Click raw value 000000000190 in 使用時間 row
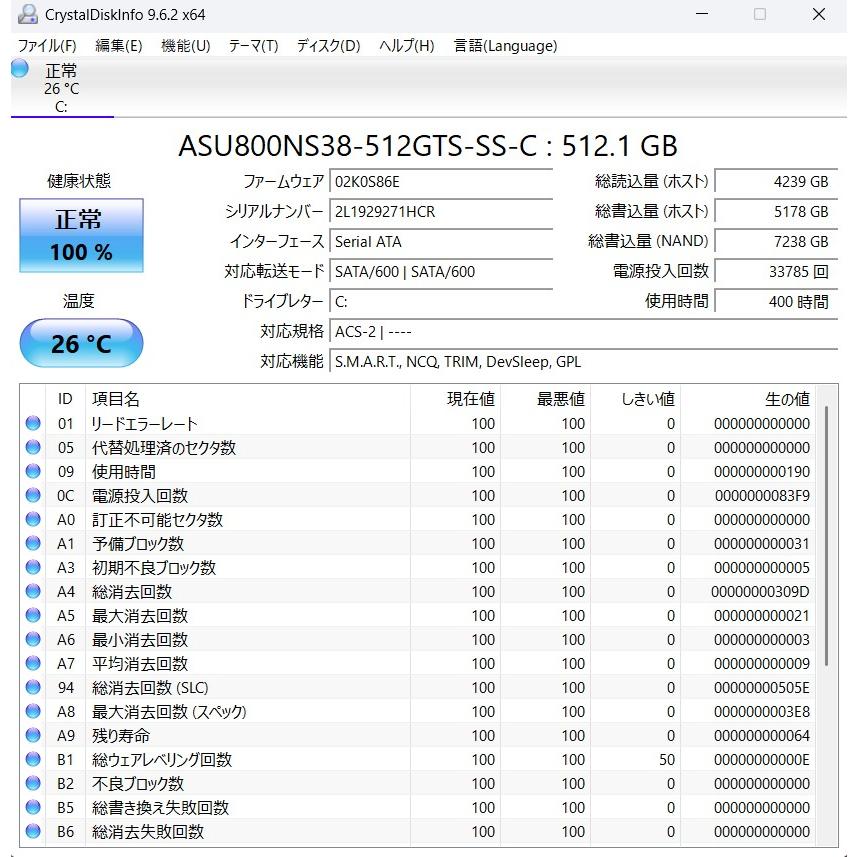The height and width of the screenshot is (857, 857). pos(762,472)
